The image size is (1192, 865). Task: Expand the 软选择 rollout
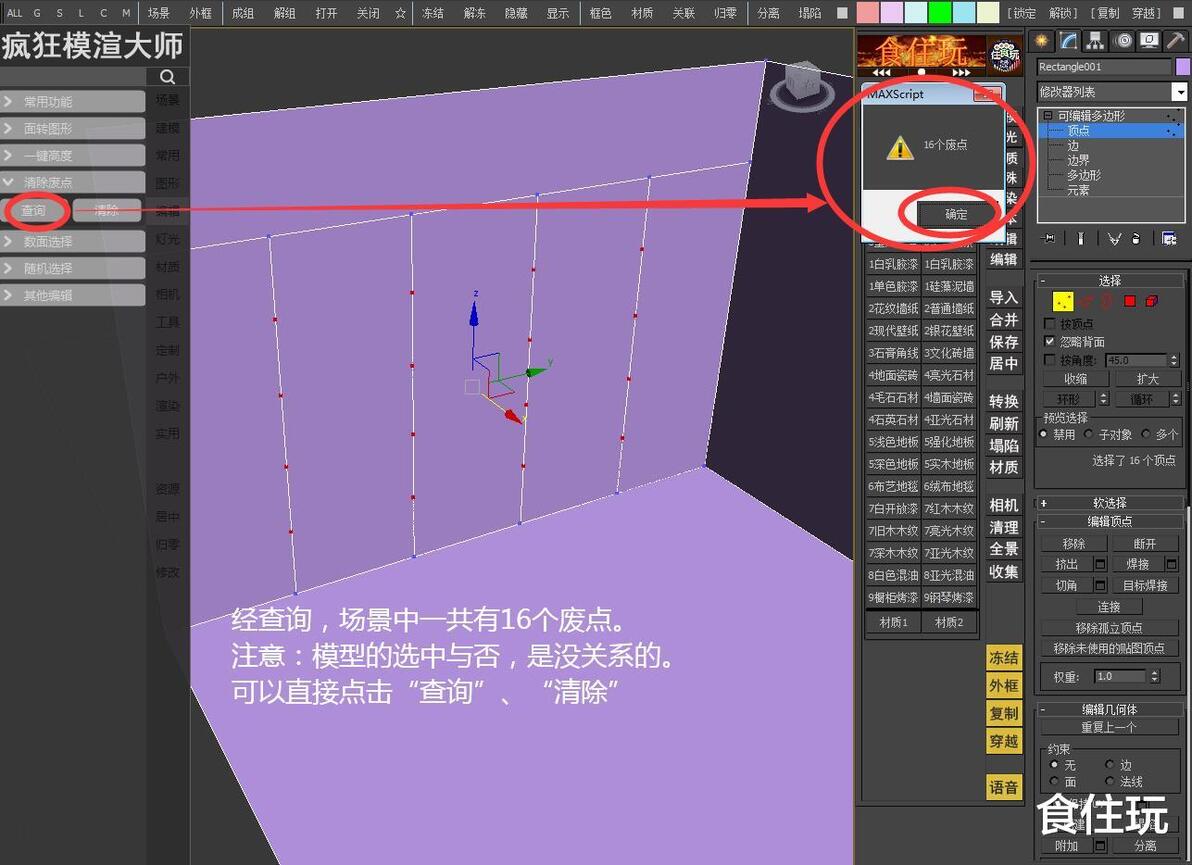[1109, 503]
